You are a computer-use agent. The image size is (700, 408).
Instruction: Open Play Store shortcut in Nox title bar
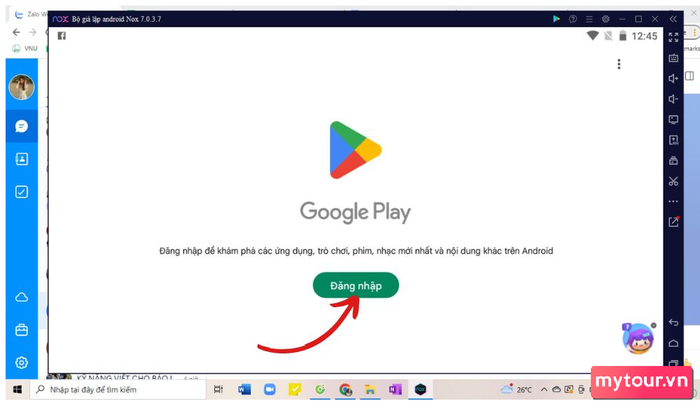point(556,19)
